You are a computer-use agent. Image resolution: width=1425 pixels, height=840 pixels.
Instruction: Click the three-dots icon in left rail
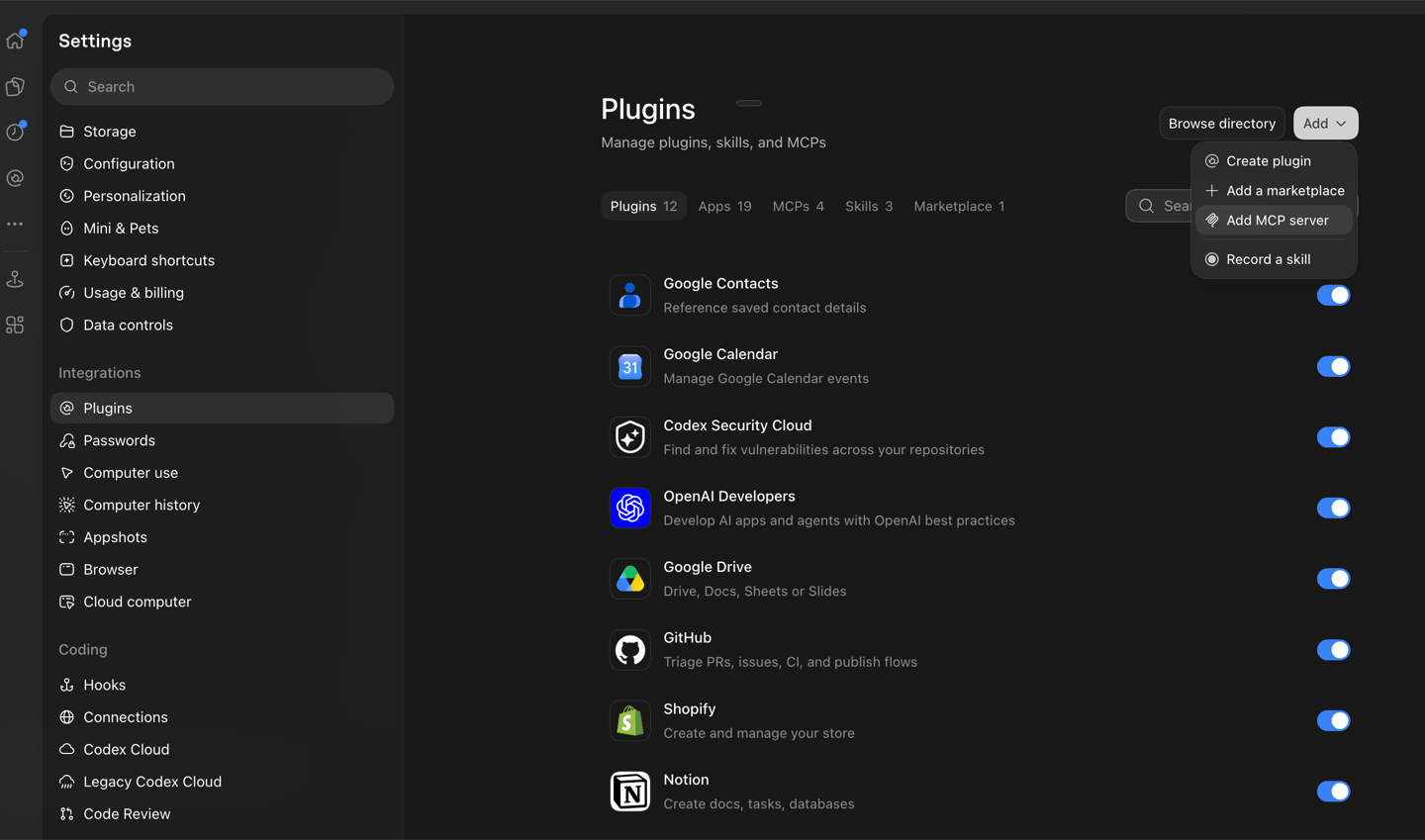[x=15, y=225]
